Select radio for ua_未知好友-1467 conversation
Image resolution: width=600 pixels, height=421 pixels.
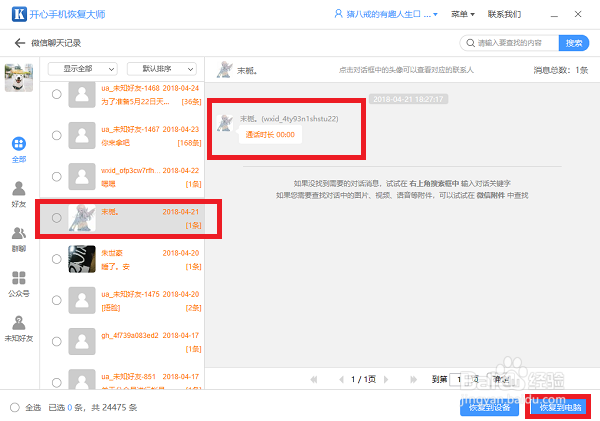pos(57,135)
